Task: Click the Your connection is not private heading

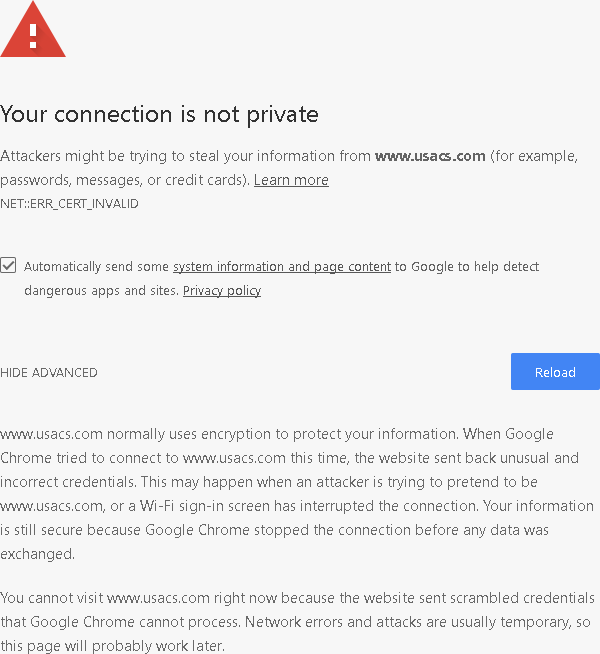Action: pyautogui.click(x=159, y=114)
